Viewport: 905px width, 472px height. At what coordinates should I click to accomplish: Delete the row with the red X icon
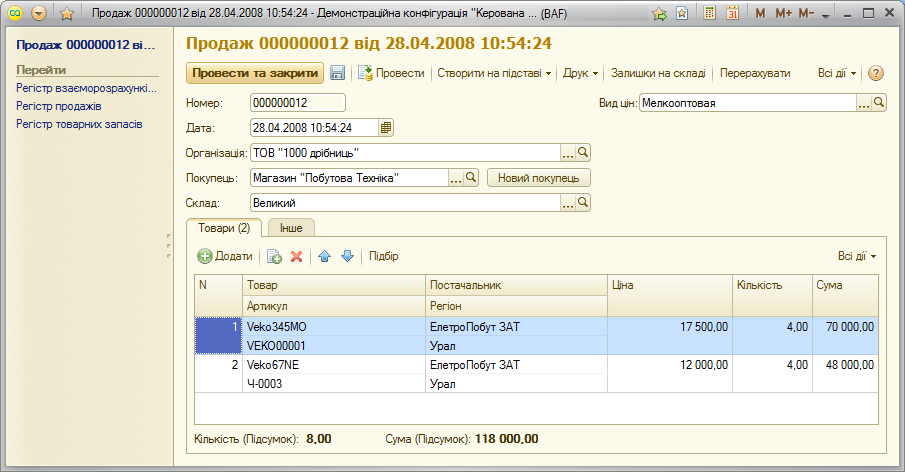(x=297, y=256)
